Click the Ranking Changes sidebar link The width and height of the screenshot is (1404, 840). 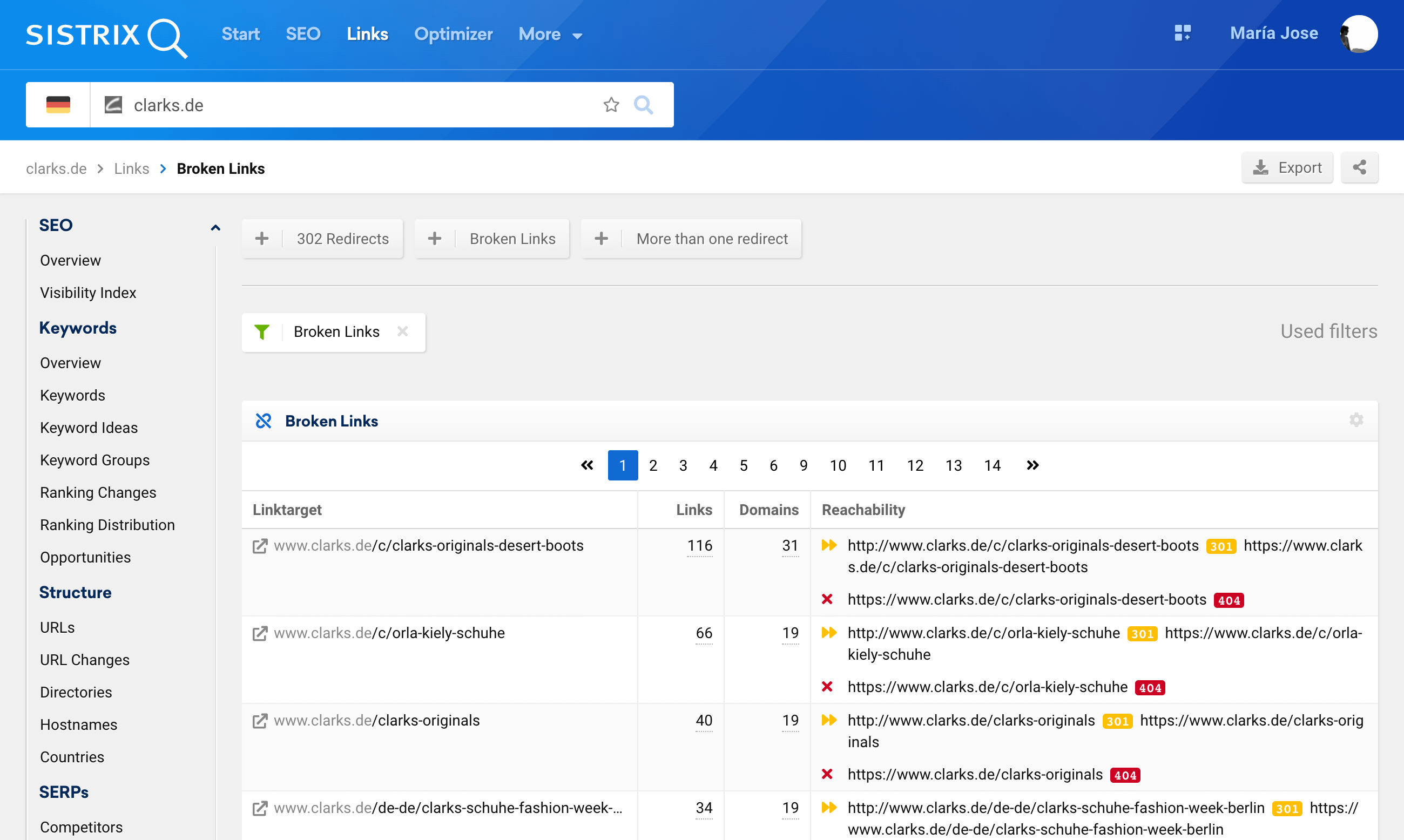coord(97,492)
